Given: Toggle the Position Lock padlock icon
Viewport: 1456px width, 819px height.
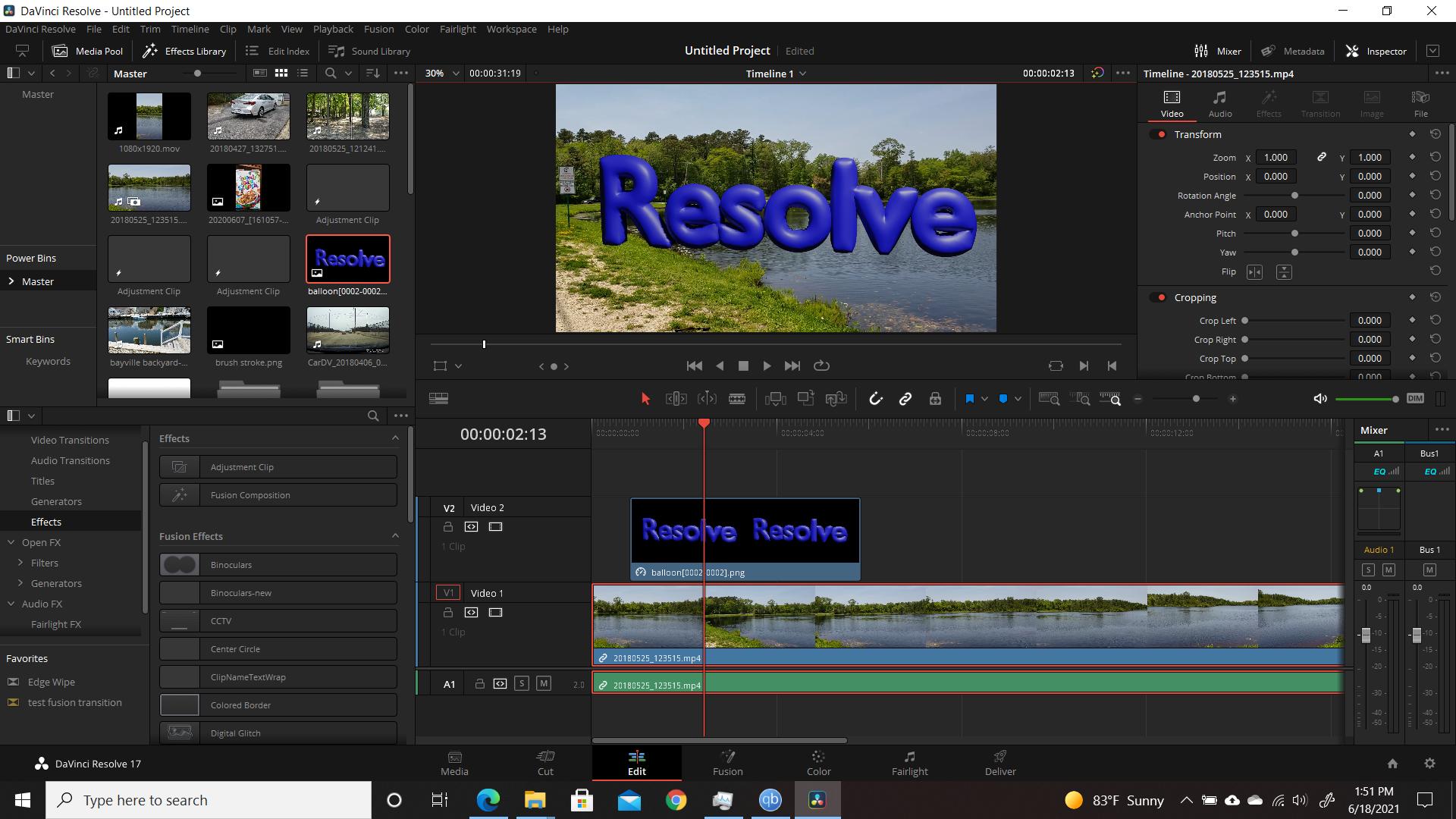Looking at the screenshot, I should click(x=935, y=399).
